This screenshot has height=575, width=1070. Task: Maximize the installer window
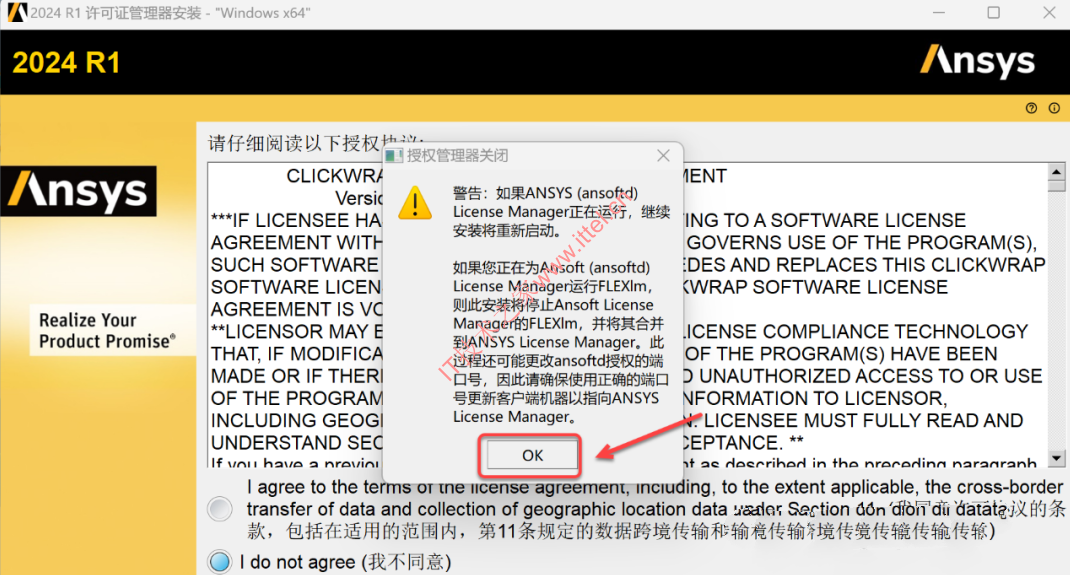tap(994, 13)
